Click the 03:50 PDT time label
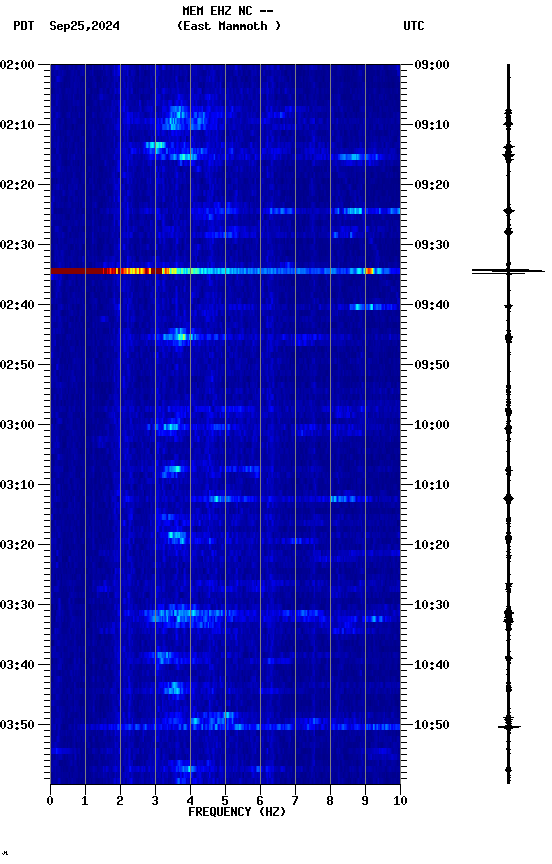The height and width of the screenshot is (864, 552). point(17,725)
